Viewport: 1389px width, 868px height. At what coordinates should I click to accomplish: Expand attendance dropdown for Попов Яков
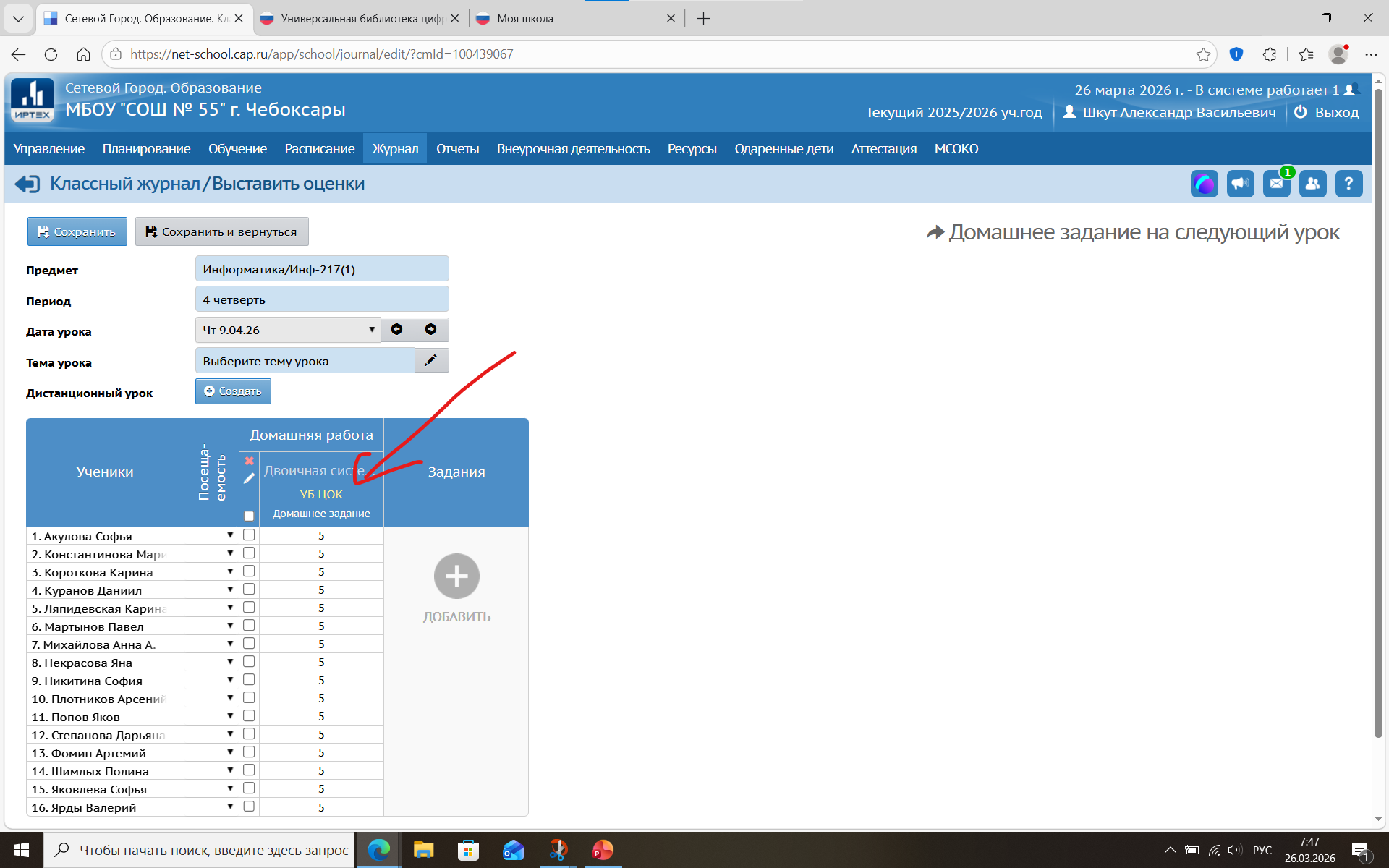coord(230,716)
